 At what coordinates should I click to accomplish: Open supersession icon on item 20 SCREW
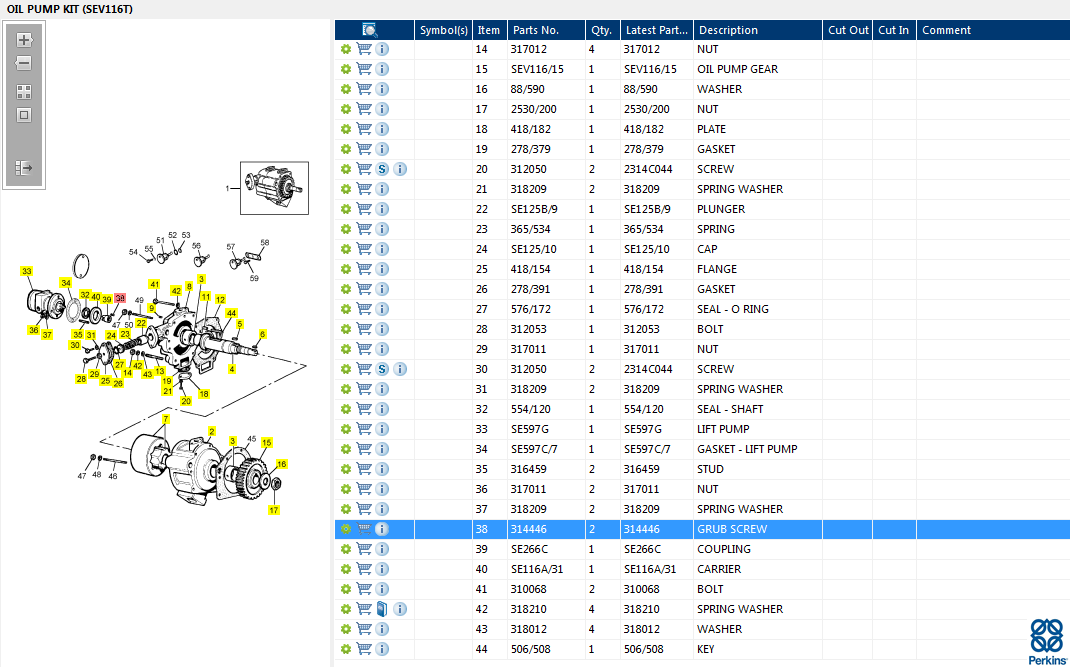[x=382, y=169]
